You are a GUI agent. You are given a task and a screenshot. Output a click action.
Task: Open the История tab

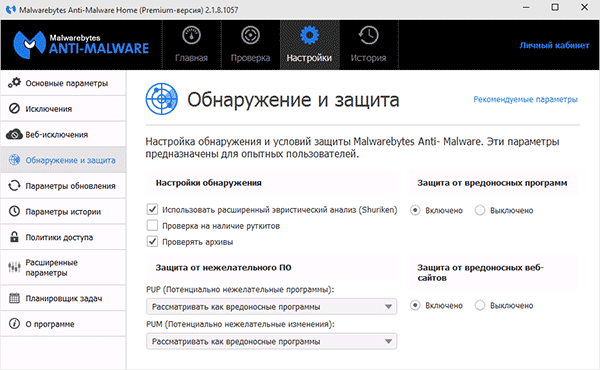click(368, 45)
